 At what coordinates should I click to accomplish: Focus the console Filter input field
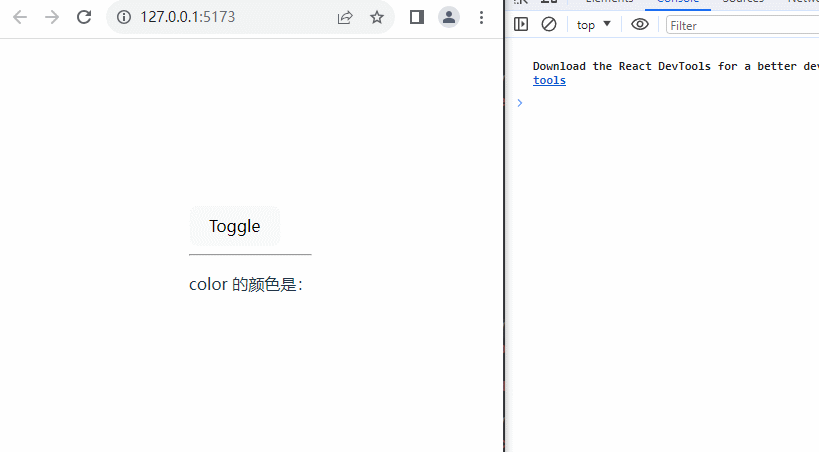pos(740,25)
